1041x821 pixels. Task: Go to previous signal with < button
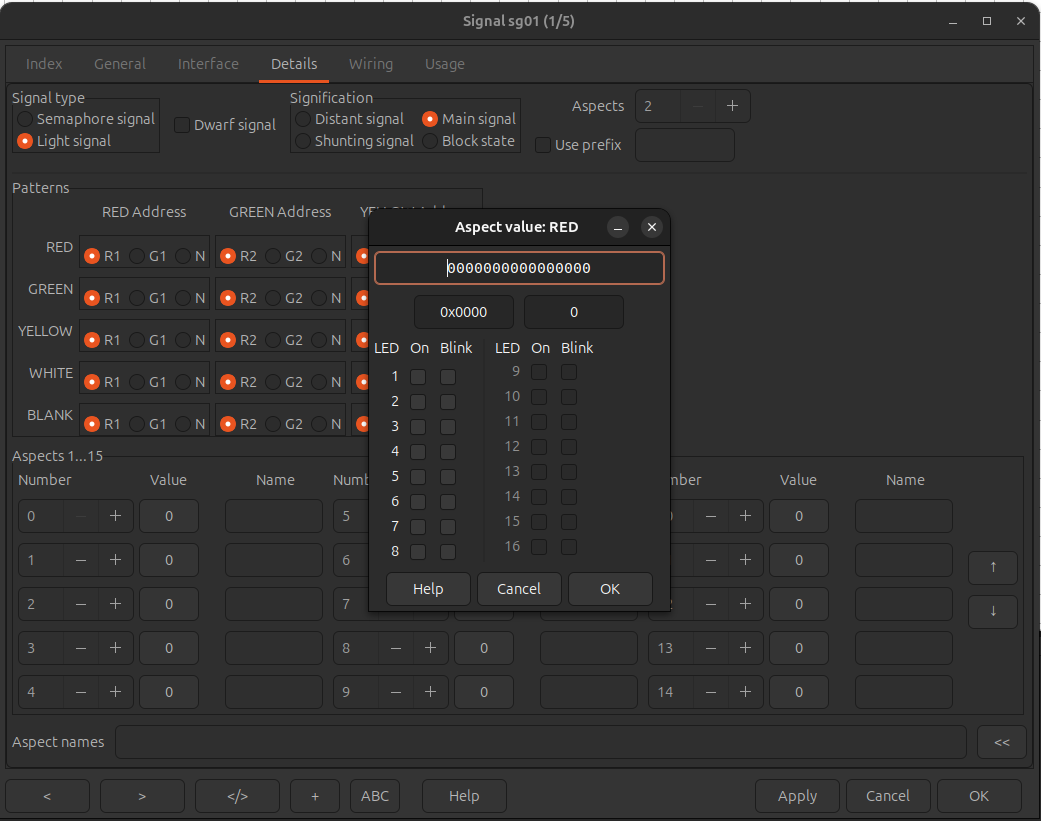pyautogui.click(x=47, y=796)
